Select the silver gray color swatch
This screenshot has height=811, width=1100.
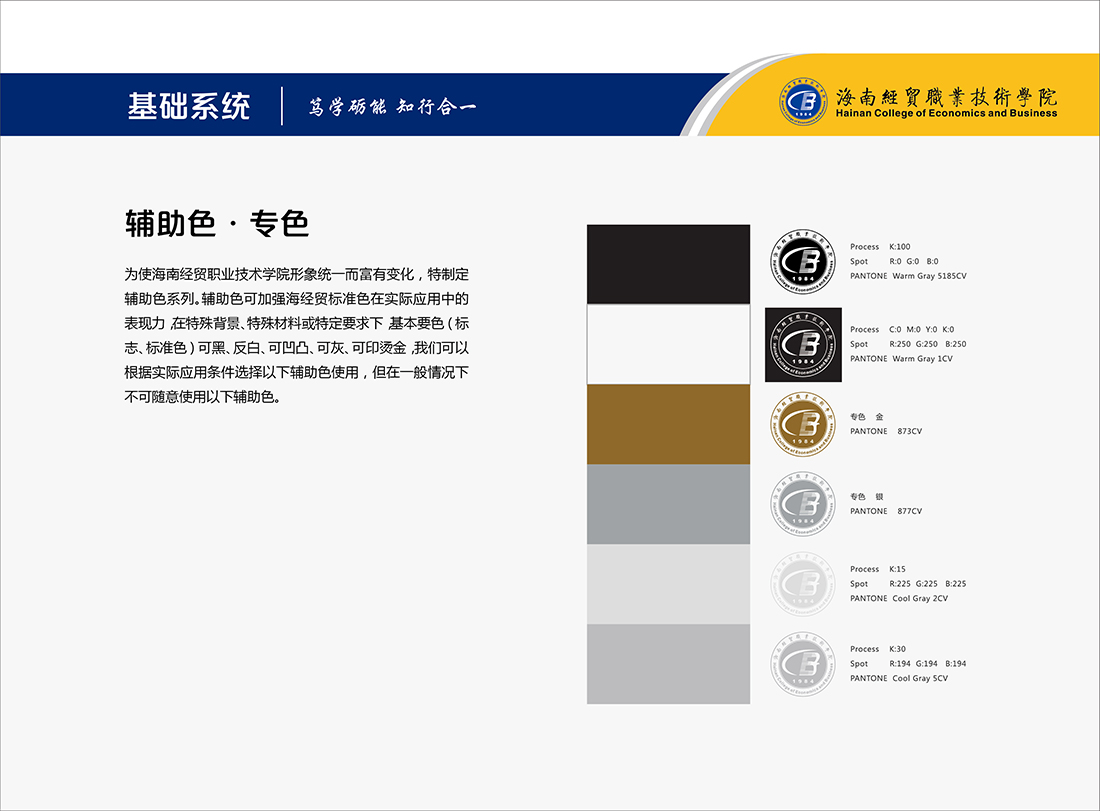pos(668,504)
